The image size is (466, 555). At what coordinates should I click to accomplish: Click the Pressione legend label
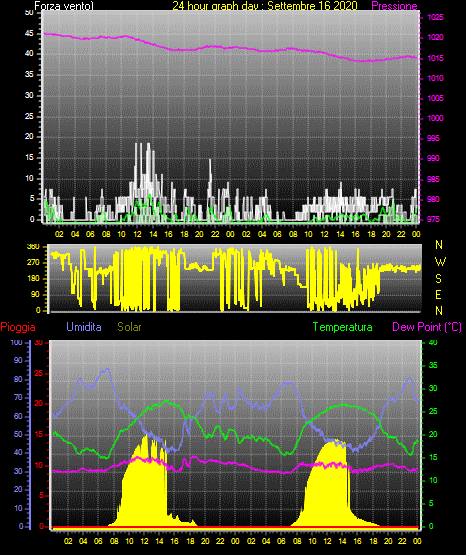click(x=394, y=6)
